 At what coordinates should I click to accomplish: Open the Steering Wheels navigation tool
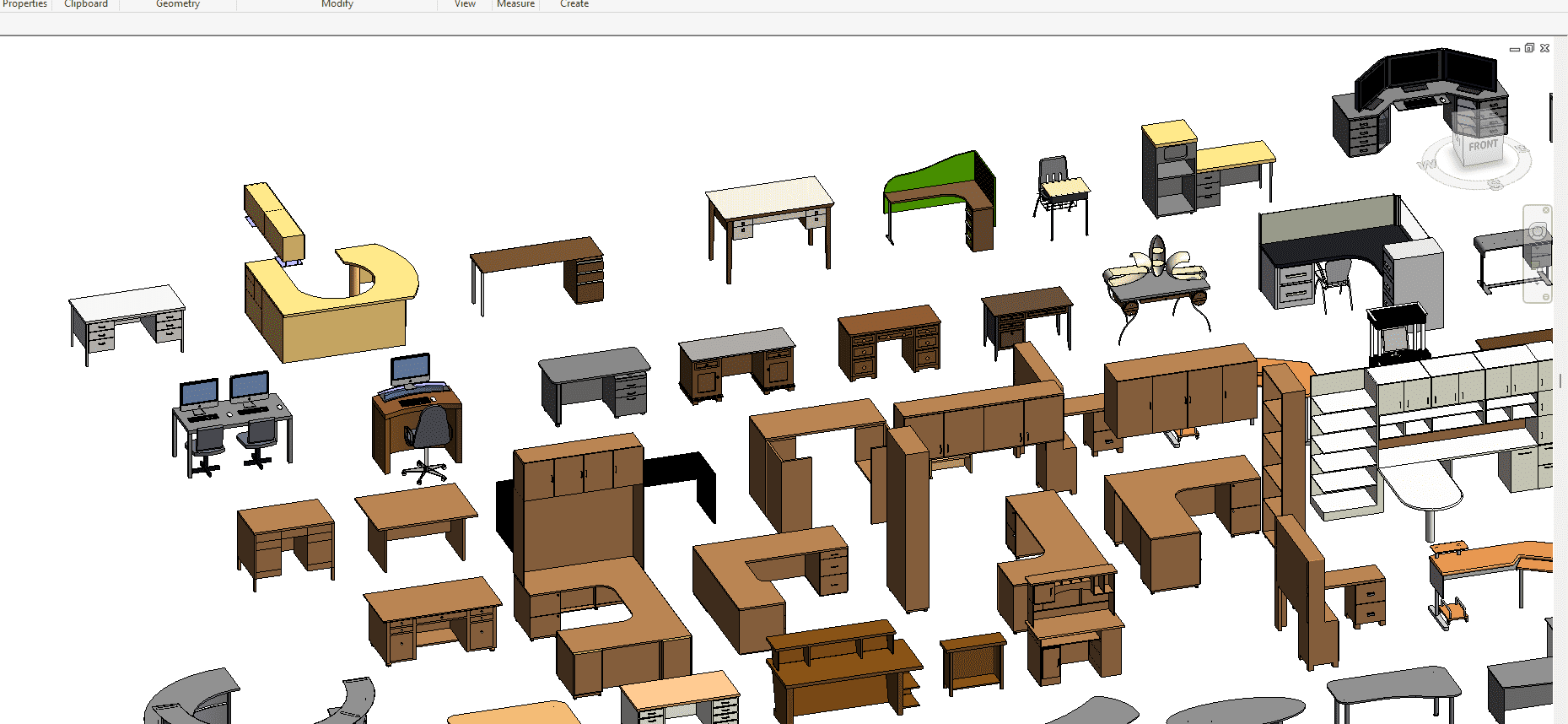pos(1538,232)
